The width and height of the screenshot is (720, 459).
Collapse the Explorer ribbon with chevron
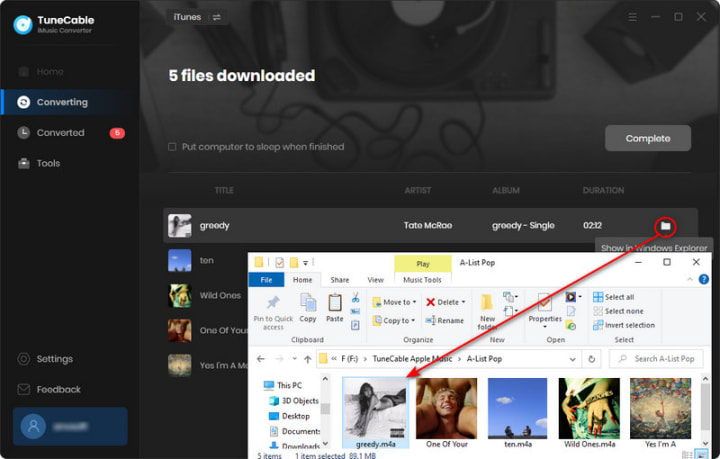(x=690, y=279)
